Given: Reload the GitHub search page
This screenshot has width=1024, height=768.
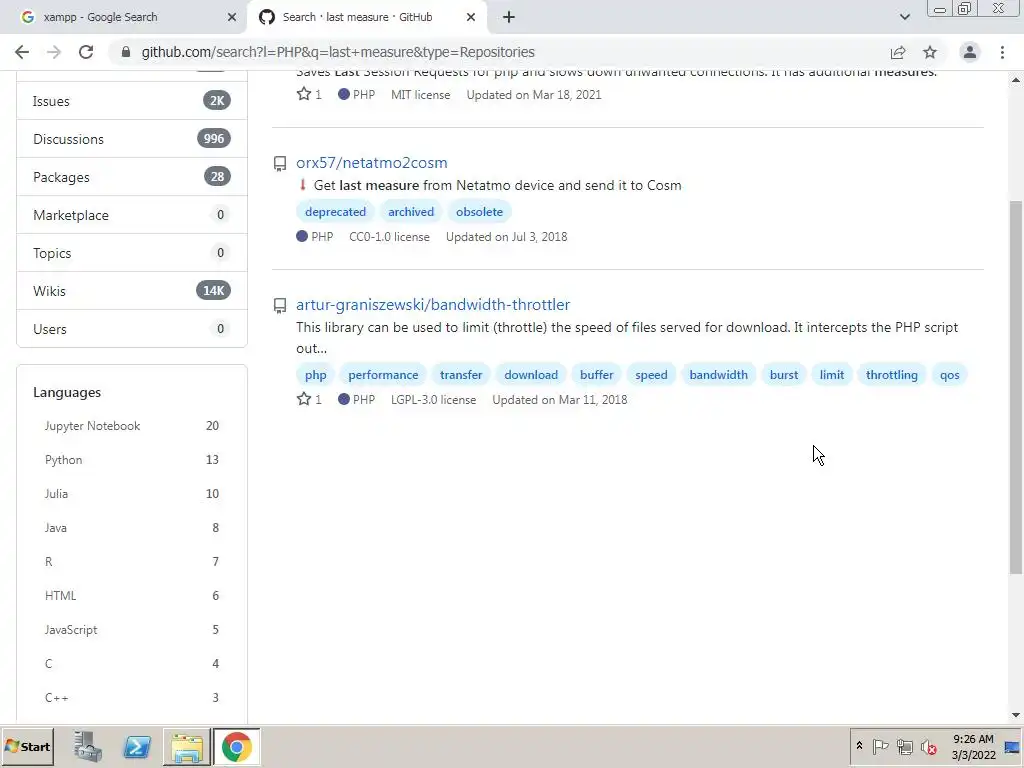Looking at the screenshot, I should (x=86, y=52).
